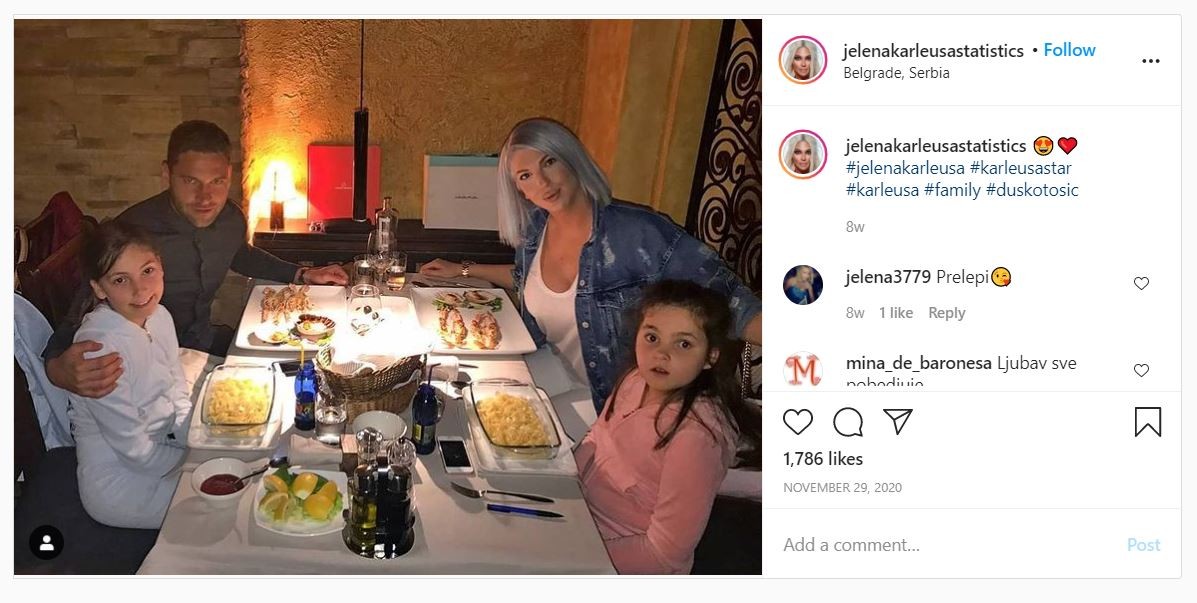1197x603 pixels.
Task: Focus the Add a comment field
Action: (x=947, y=545)
